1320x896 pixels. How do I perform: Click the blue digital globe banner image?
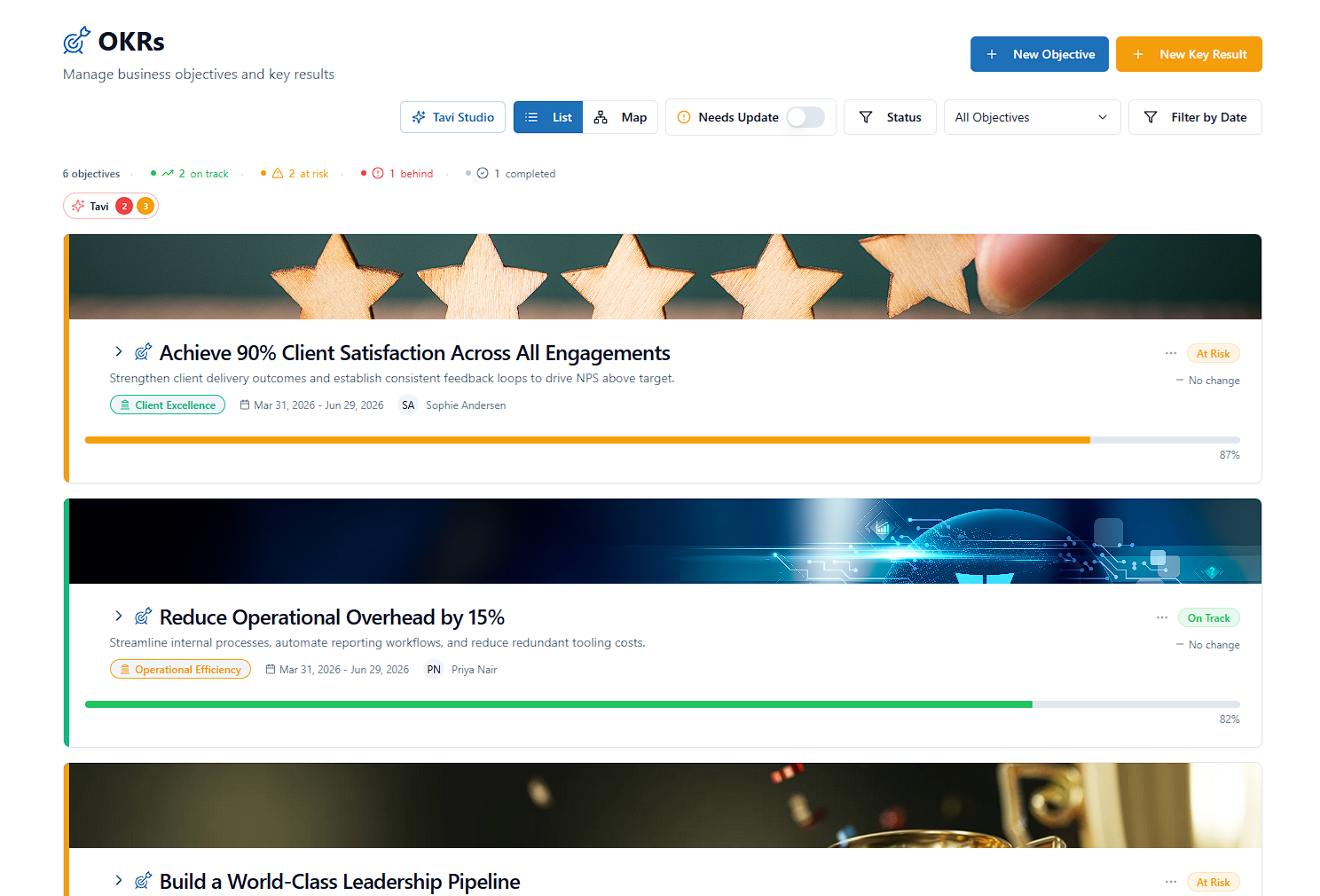(665, 541)
